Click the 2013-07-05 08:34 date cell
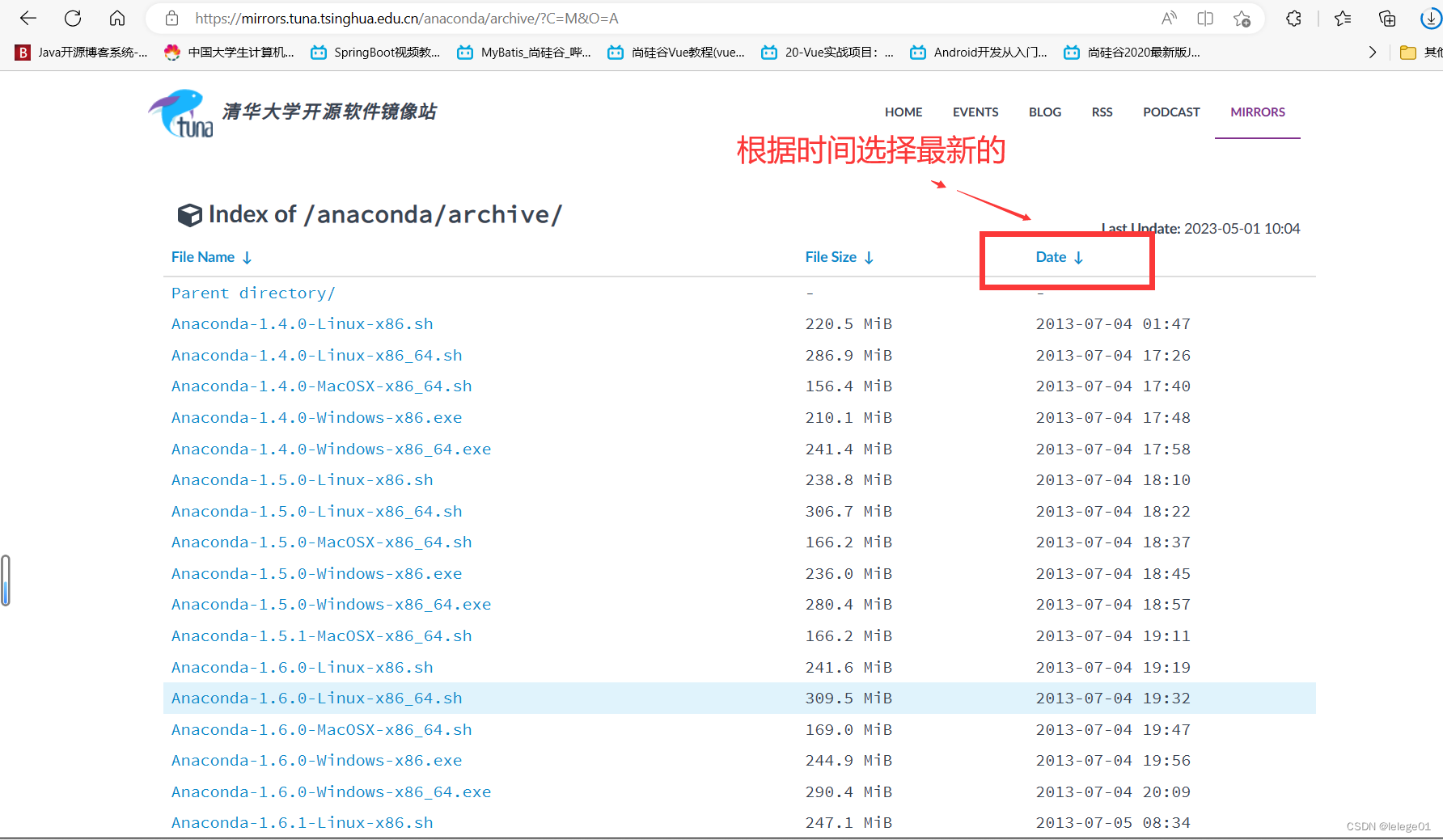Image resolution: width=1443 pixels, height=840 pixels. tap(1113, 823)
